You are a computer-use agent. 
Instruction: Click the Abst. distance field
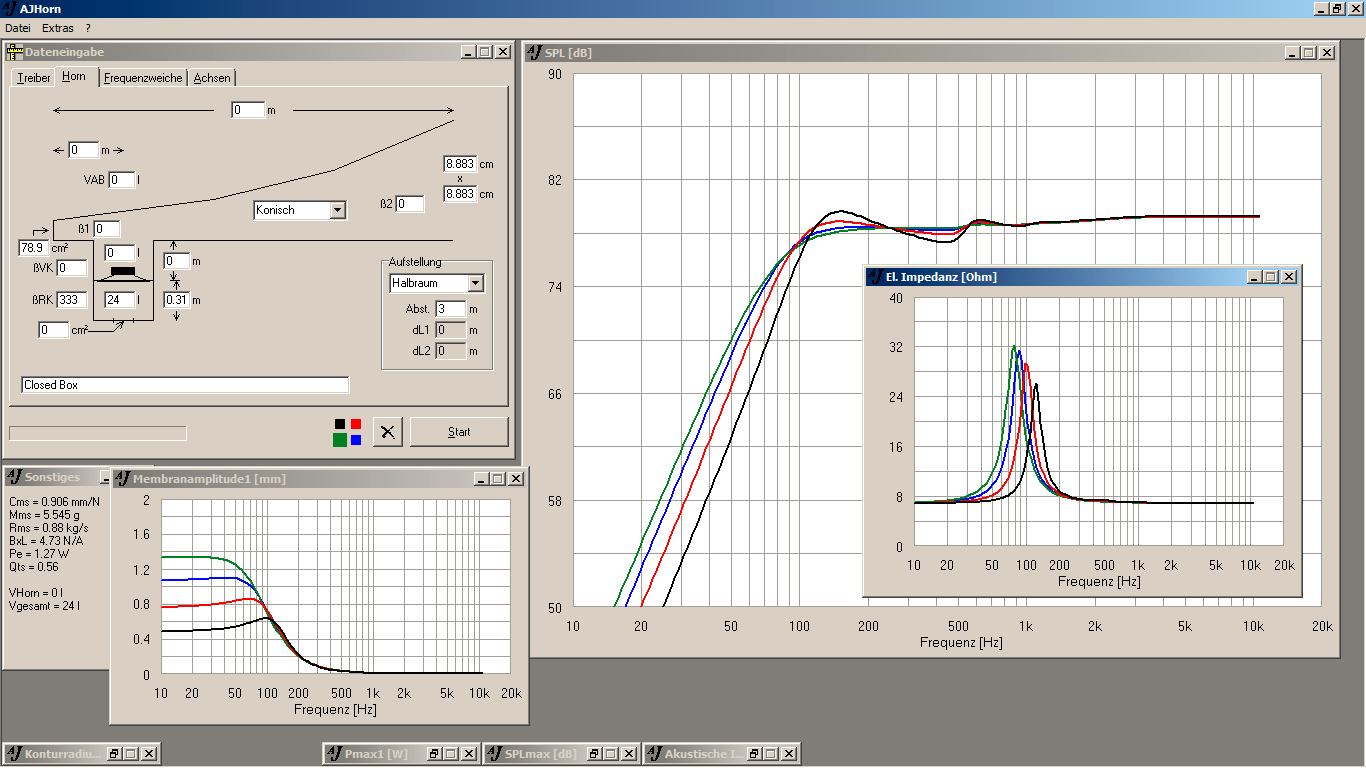tap(450, 309)
